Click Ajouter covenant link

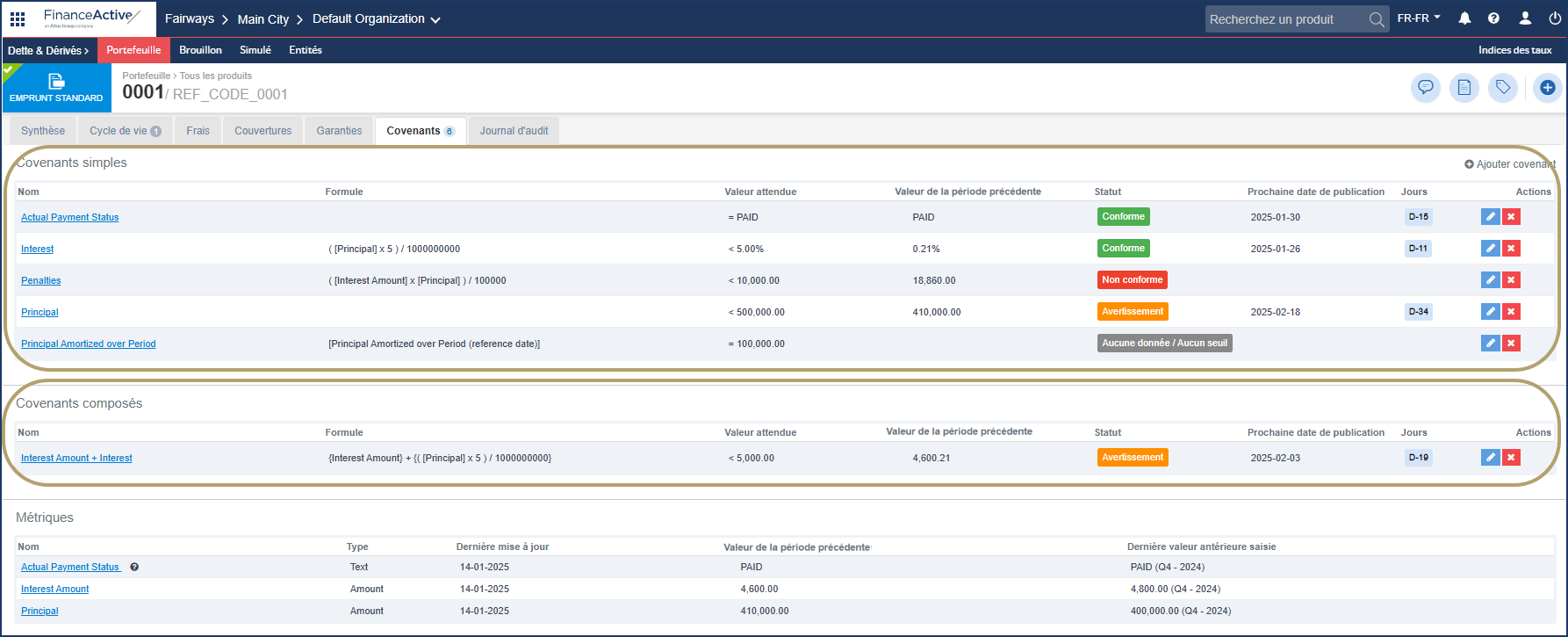[x=1510, y=164]
